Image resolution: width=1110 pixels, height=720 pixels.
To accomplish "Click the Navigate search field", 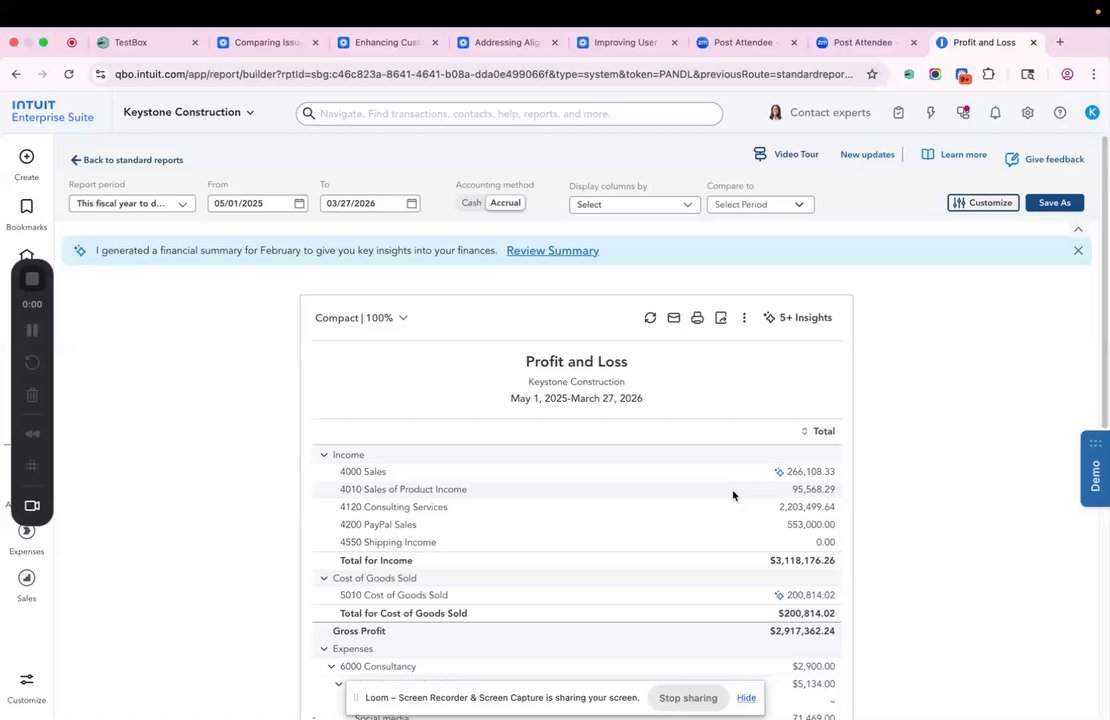I will 509,114.
